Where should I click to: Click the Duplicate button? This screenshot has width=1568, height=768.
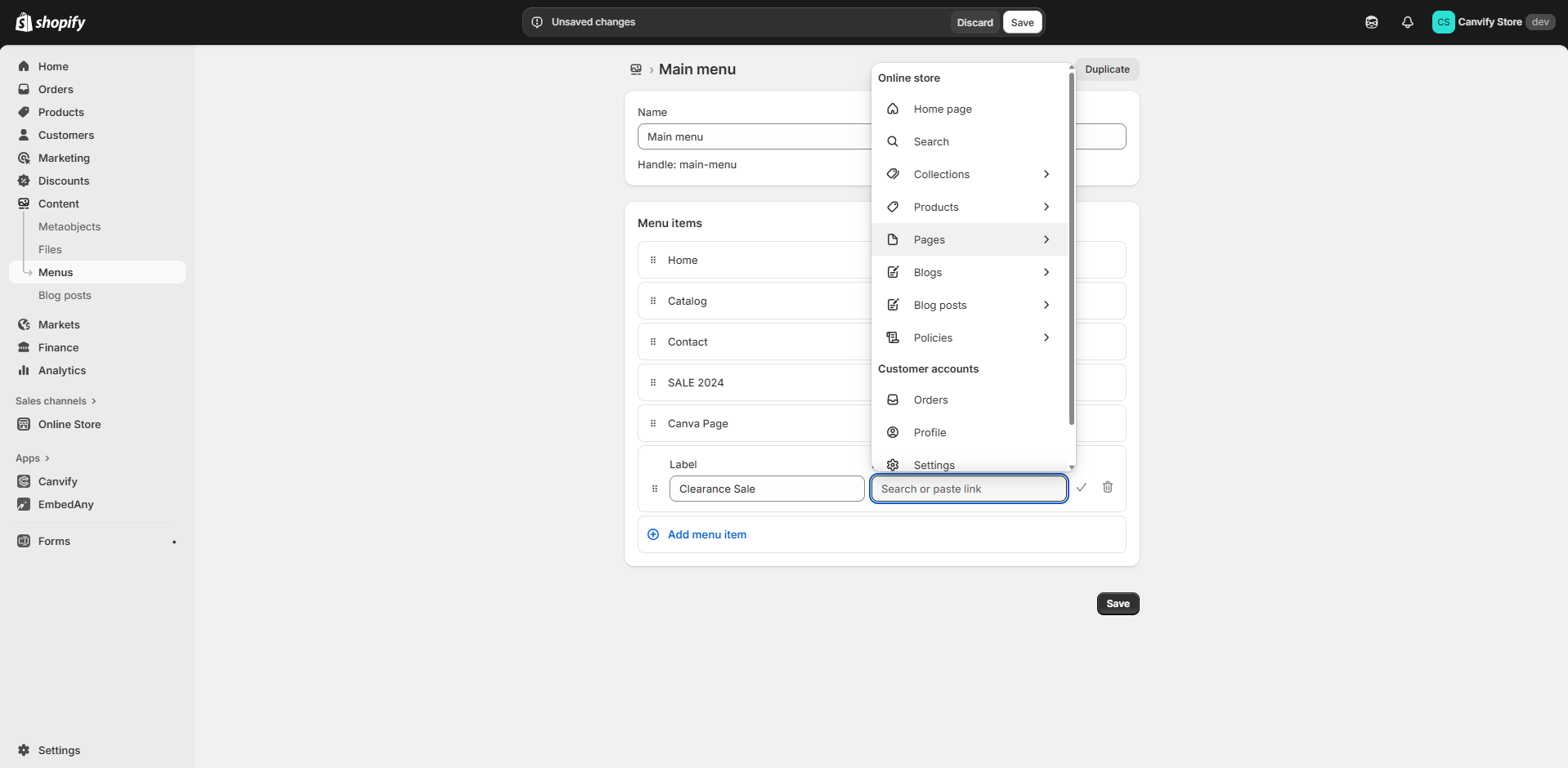(1107, 69)
